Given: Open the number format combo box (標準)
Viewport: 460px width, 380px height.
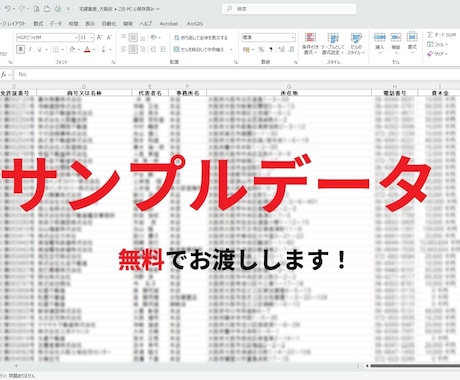Looking at the screenshot, I should [x=268, y=37].
